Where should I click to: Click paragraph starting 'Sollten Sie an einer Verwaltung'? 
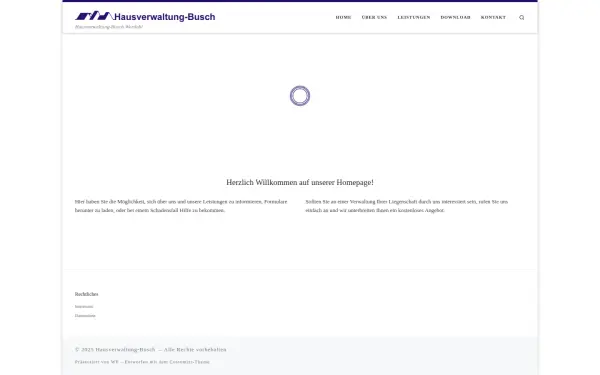point(406,206)
